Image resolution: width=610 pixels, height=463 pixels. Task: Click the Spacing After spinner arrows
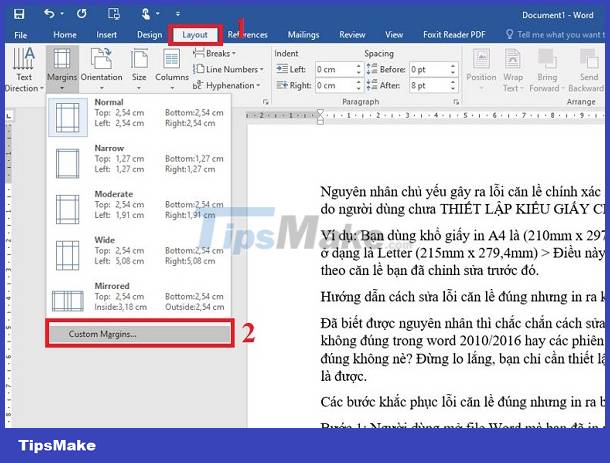tap(453, 85)
